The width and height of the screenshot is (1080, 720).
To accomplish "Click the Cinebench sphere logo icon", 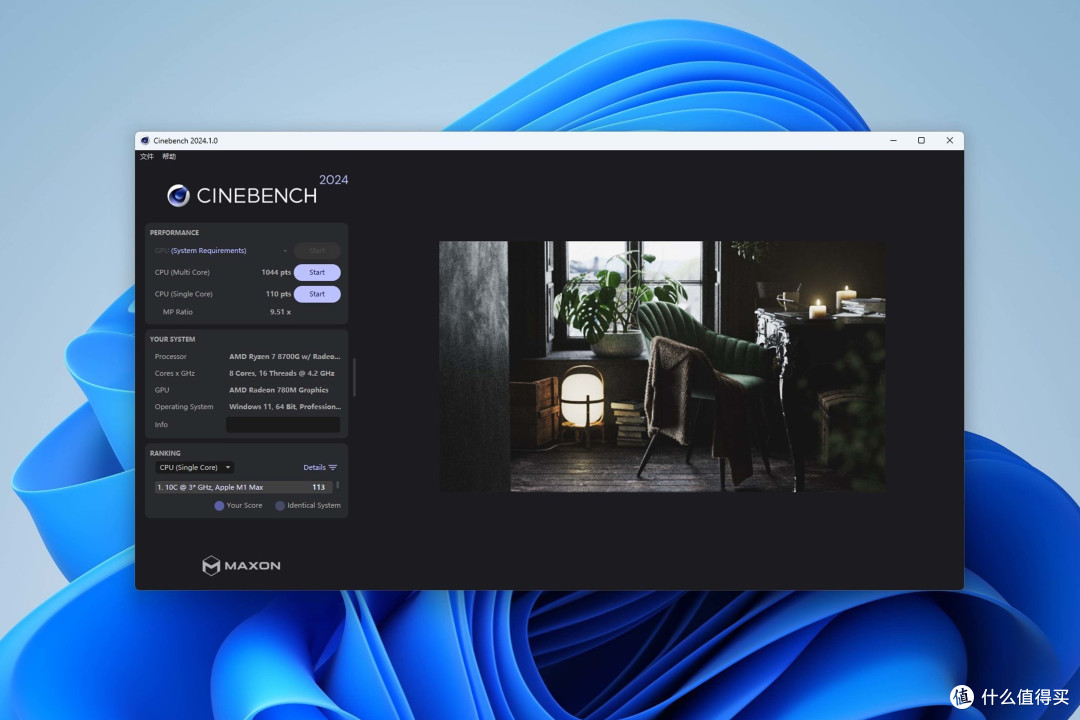I will [178, 196].
